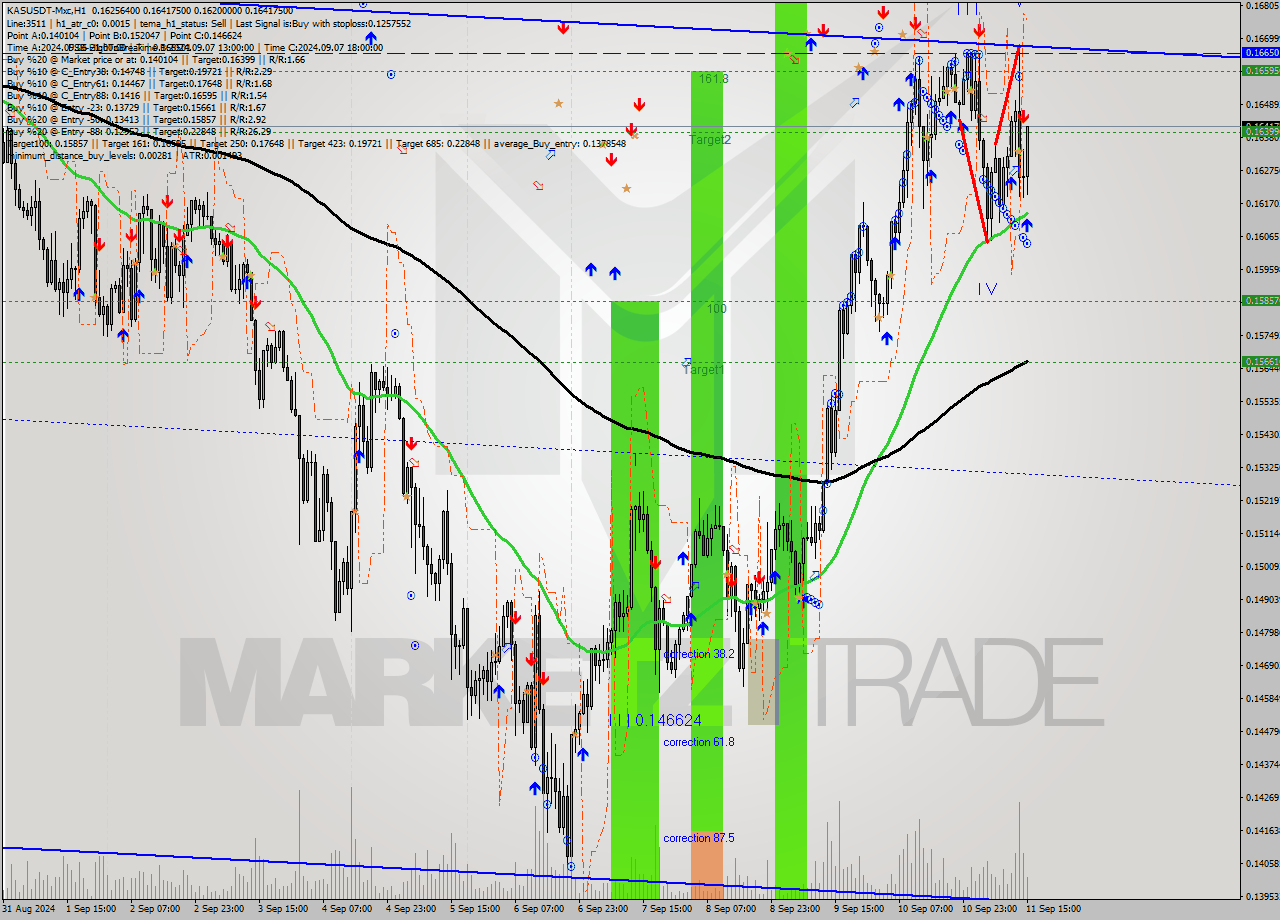Click the 161.8 Fibonacci level label
The width and height of the screenshot is (1280, 920).
(713, 78)
